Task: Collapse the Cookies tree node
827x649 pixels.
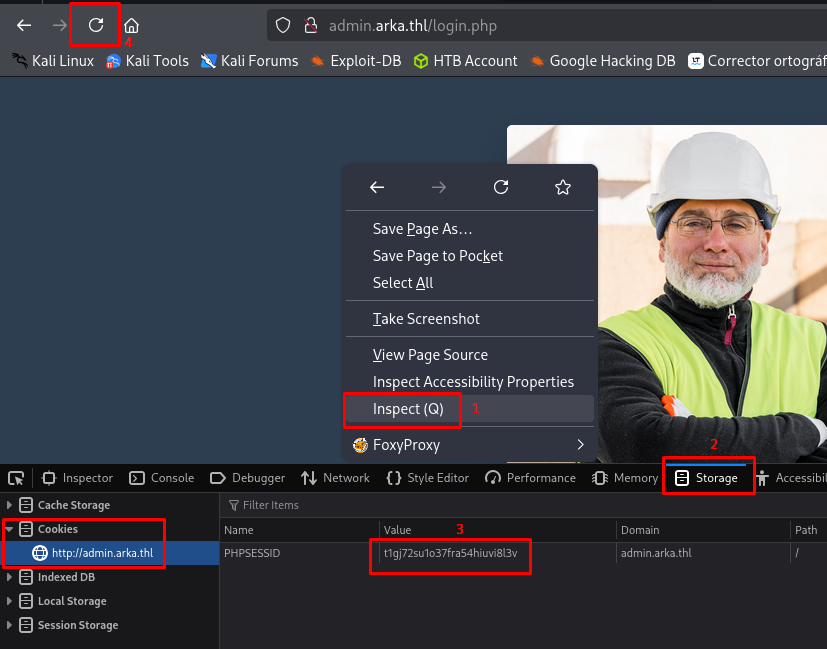Action: pyautogui.click(x=11, y=529)
